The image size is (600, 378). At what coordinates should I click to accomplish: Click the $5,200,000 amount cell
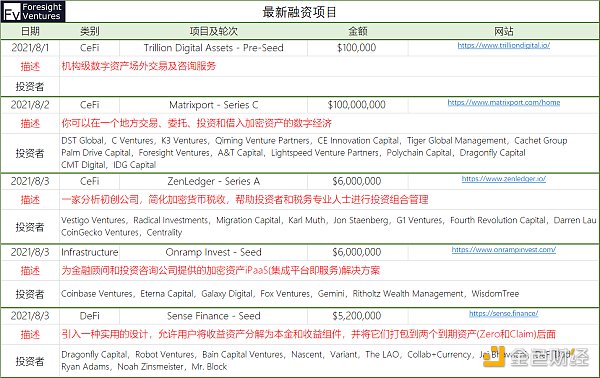coord(357,316)
